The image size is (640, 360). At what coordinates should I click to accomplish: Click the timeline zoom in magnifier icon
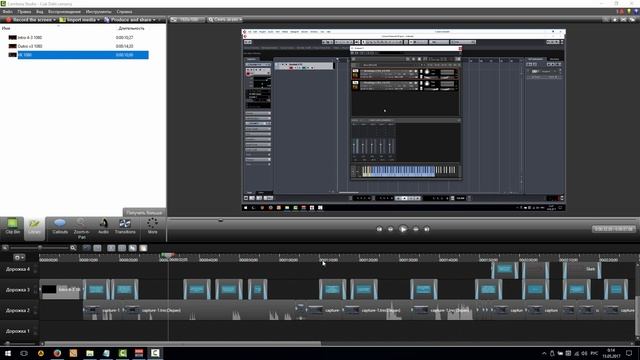click(73, 248)
